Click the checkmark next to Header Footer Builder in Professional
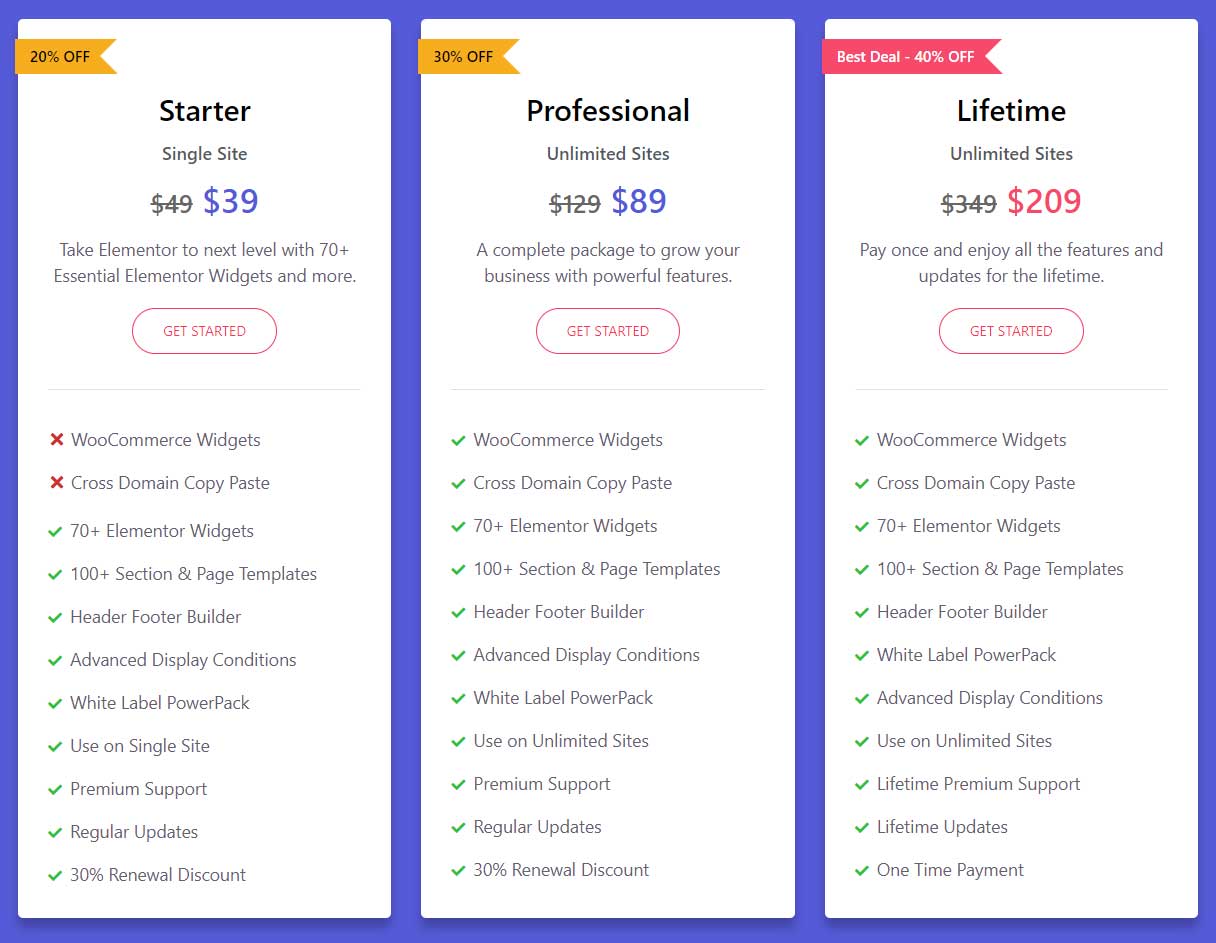Viewport: 1216px width, 943px height. coord(459,612)
